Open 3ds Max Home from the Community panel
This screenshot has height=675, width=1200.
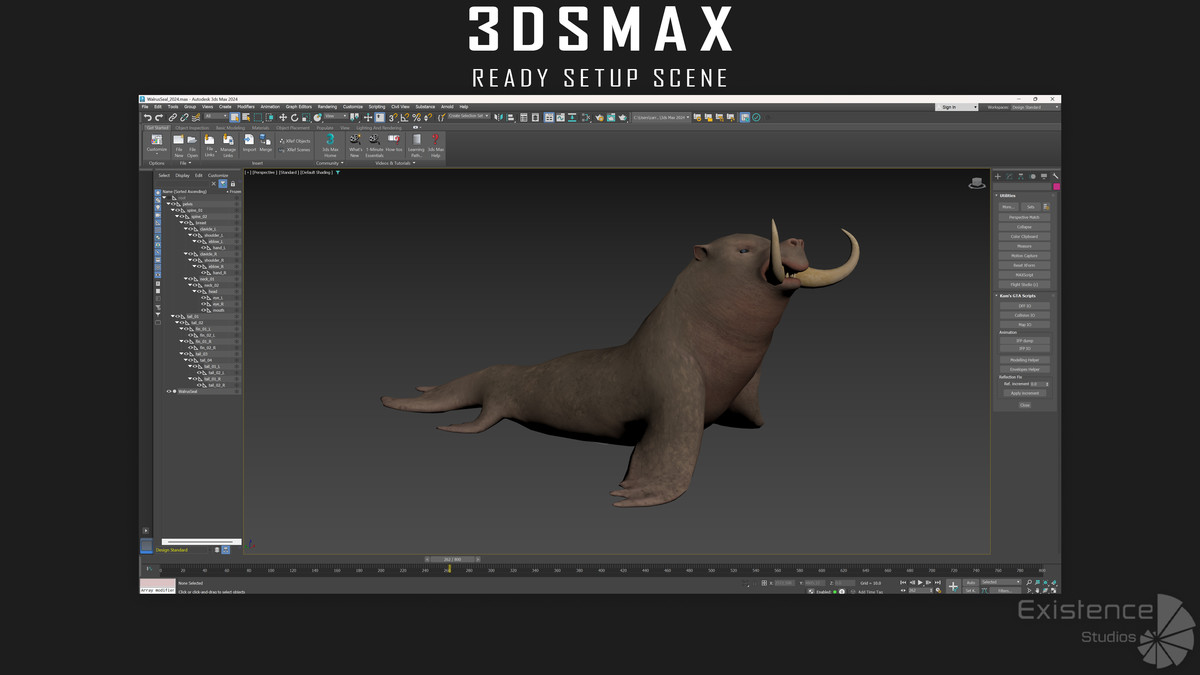click(x=330, y=144)
